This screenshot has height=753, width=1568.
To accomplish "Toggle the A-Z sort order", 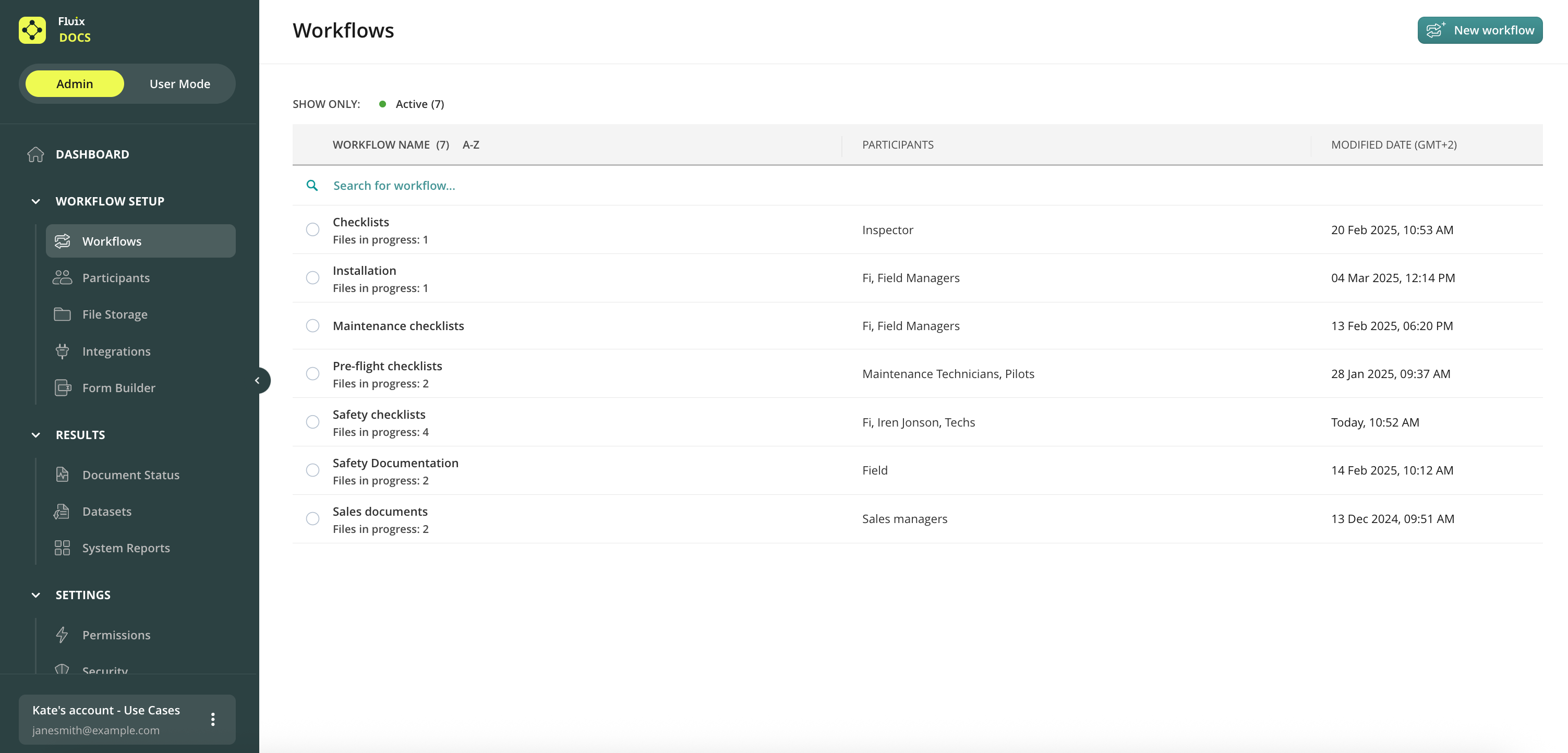I will coord(471,145).
